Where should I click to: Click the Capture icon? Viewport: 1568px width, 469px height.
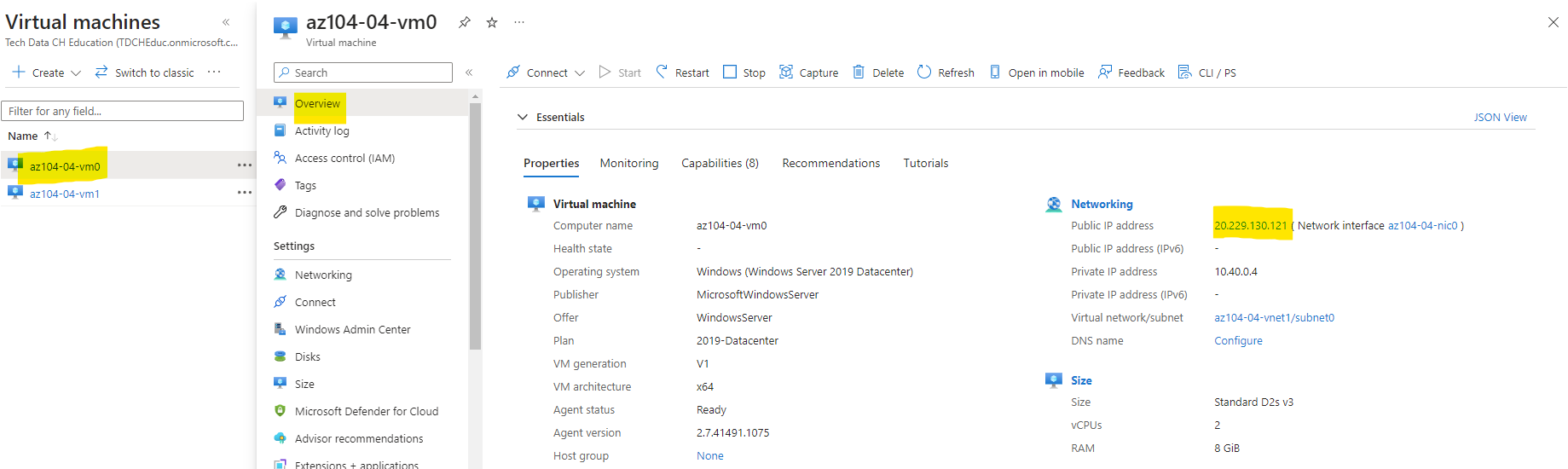pyautogui.click(x=786, y=72)
